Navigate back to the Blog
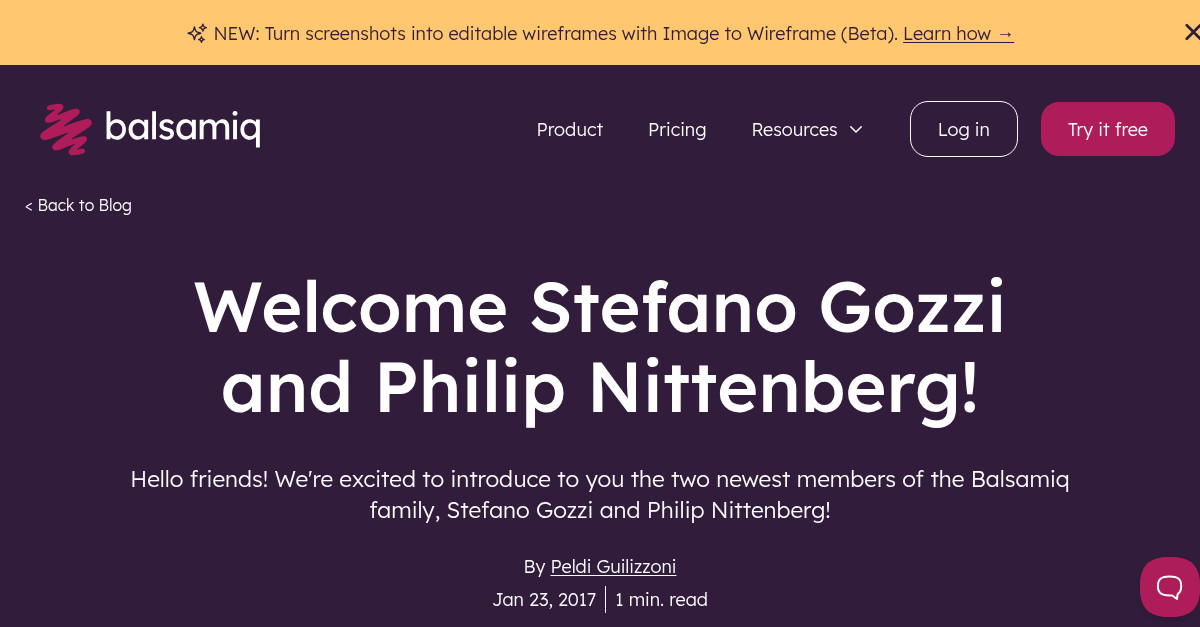This screenshot has height=627, width=1200. point(78,205)
